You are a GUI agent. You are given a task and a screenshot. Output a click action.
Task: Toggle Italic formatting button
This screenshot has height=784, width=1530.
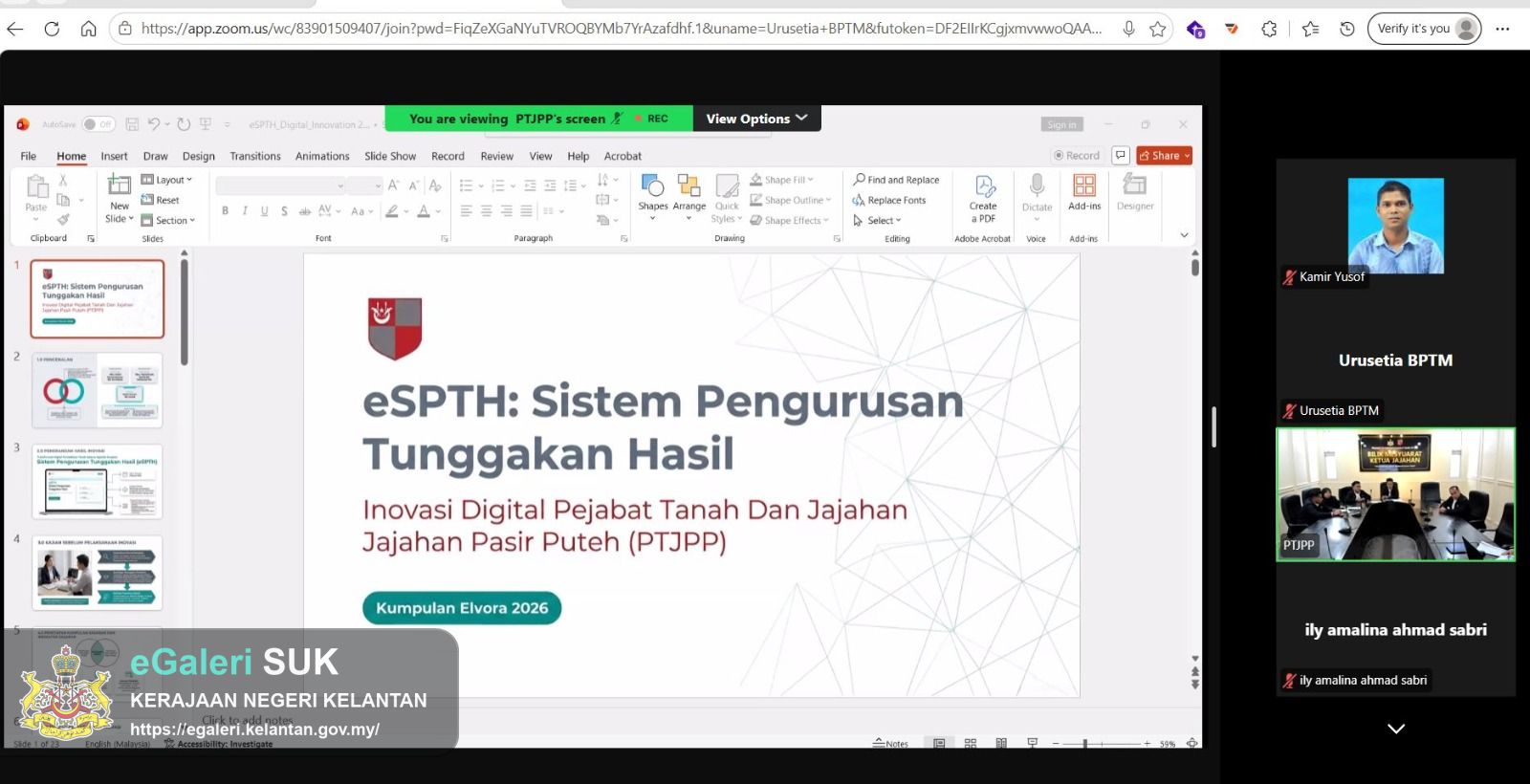point(245,211)
